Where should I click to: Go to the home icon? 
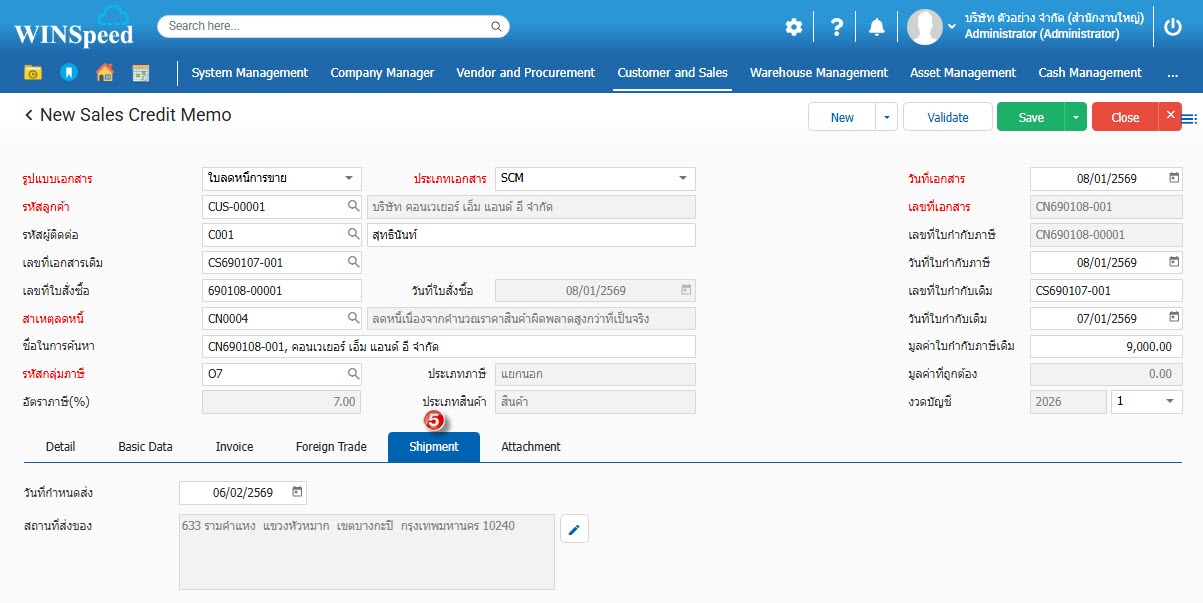pos(104,73)
